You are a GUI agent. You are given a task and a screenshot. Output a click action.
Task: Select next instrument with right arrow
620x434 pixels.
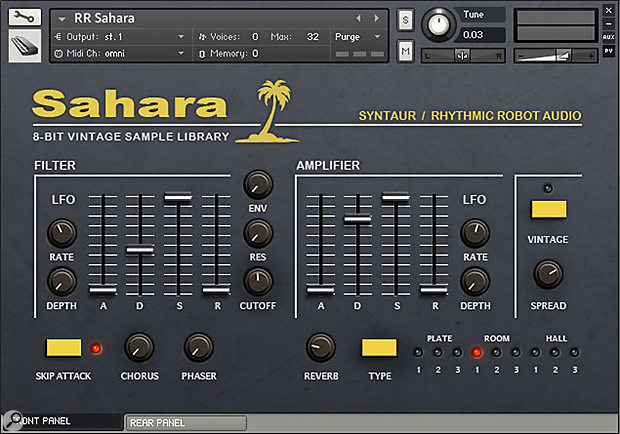click(x=376, y=18)
